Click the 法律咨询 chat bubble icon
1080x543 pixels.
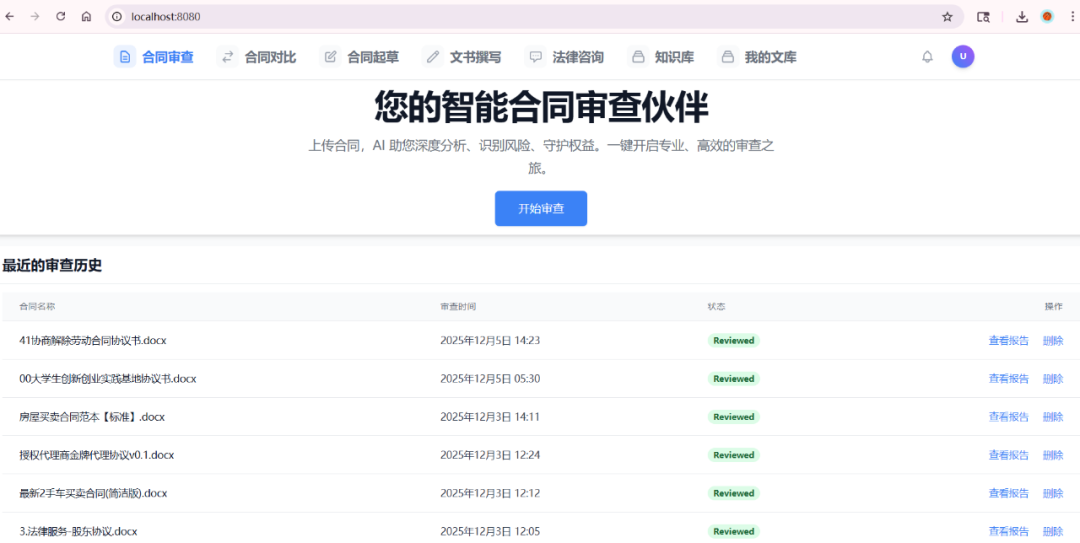[535, 57]
